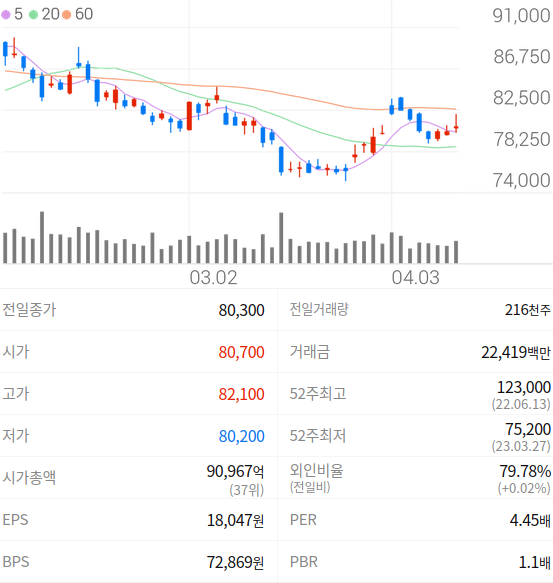Click the market rank text (37위)
Screen dimensions: 553x583
coord(247,490)
